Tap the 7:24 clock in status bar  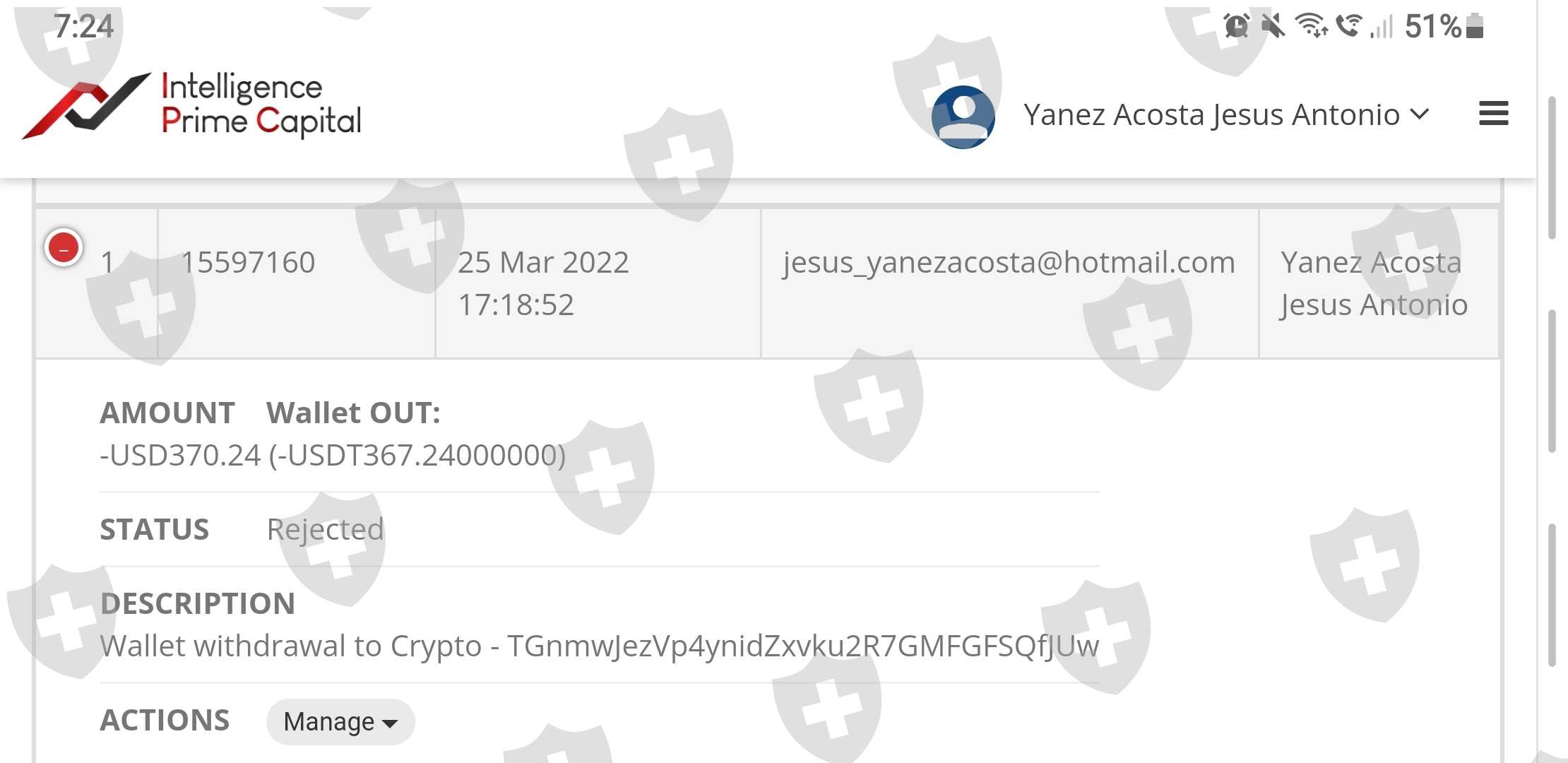[83, 26]
